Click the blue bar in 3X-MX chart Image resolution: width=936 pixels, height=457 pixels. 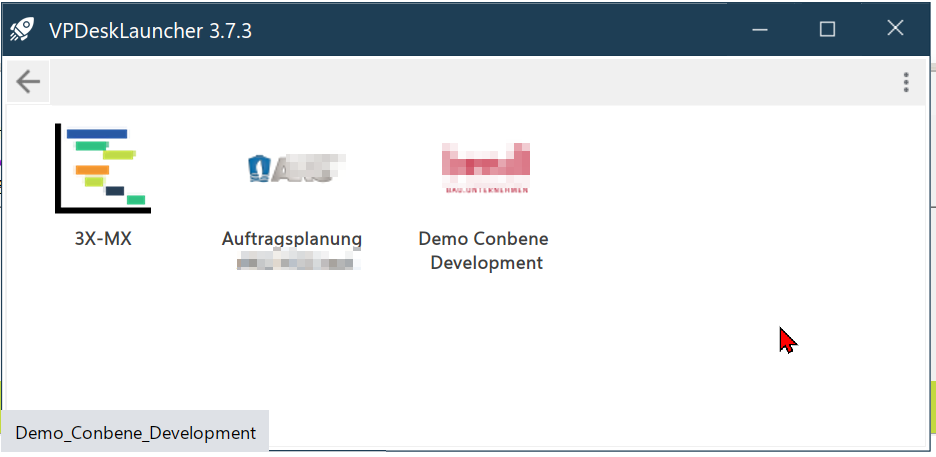pos(97,134)
